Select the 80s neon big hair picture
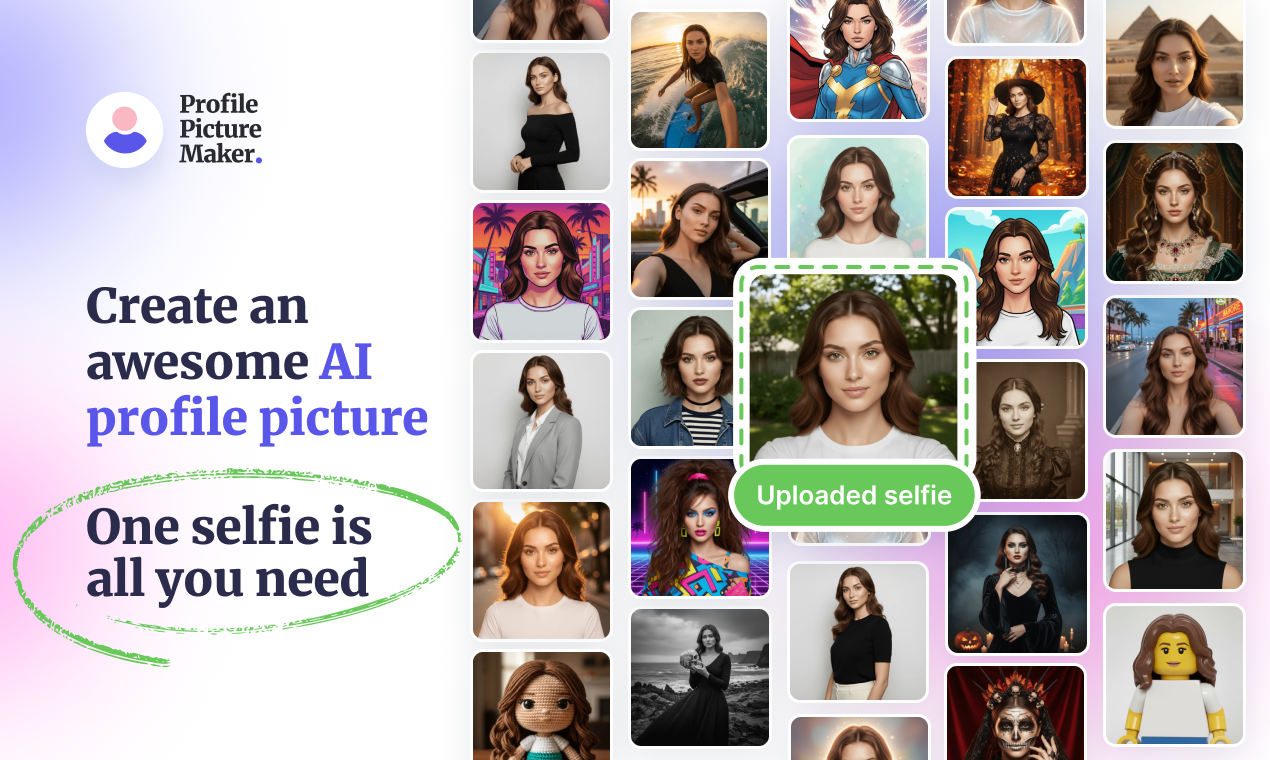The width and height of the screenshot is (1270, 760). (699, 527)
